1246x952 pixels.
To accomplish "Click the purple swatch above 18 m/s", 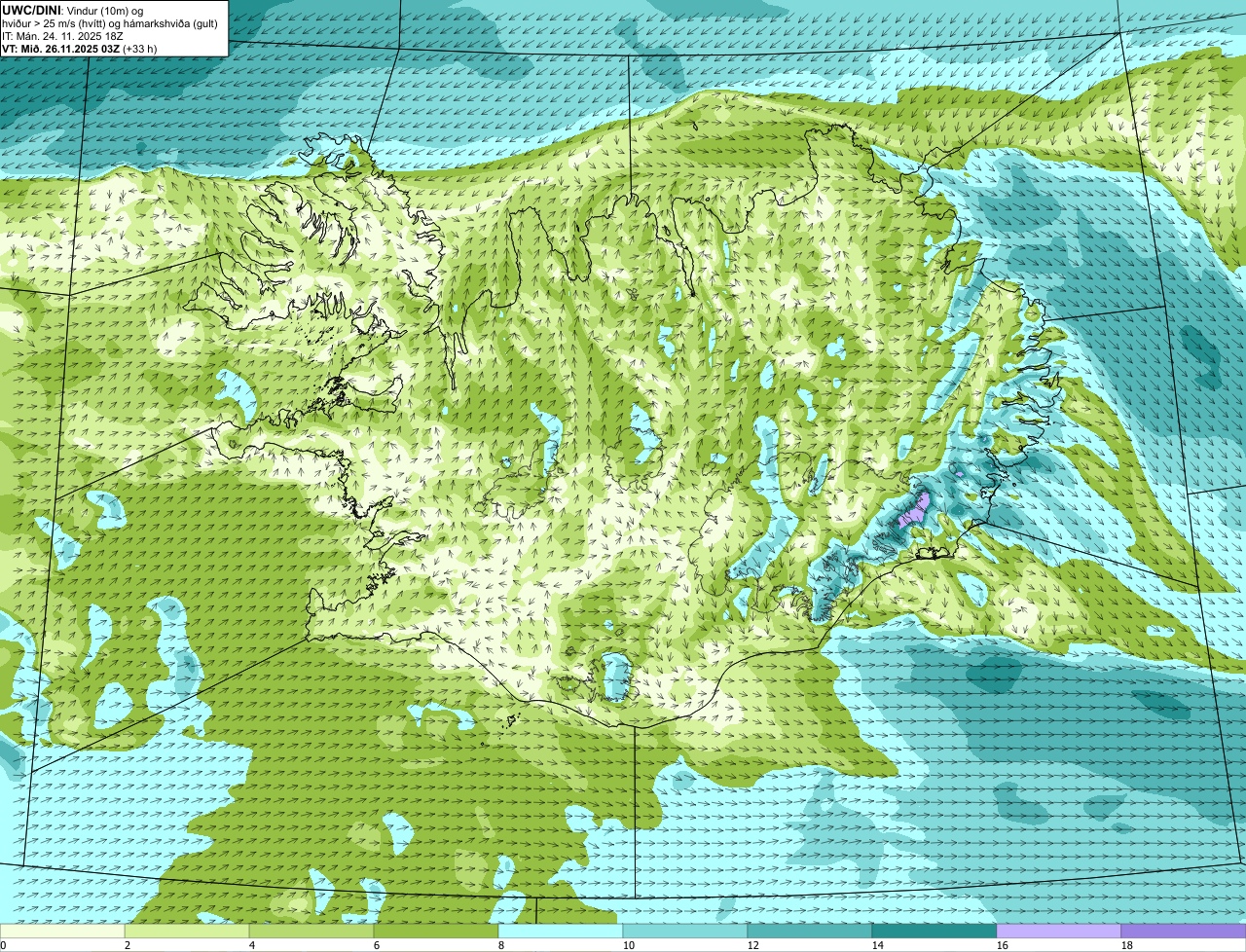I will pos(1184,932).
